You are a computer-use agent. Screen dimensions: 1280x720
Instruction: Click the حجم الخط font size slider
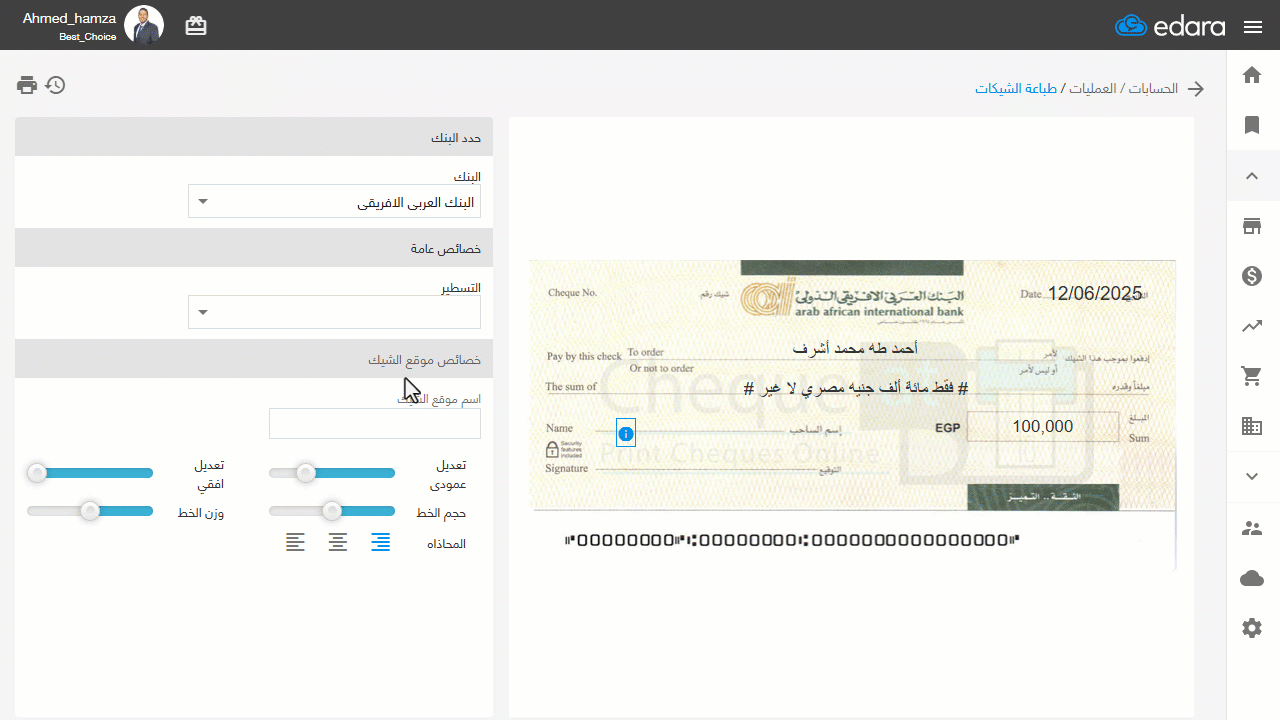point(332,511)
